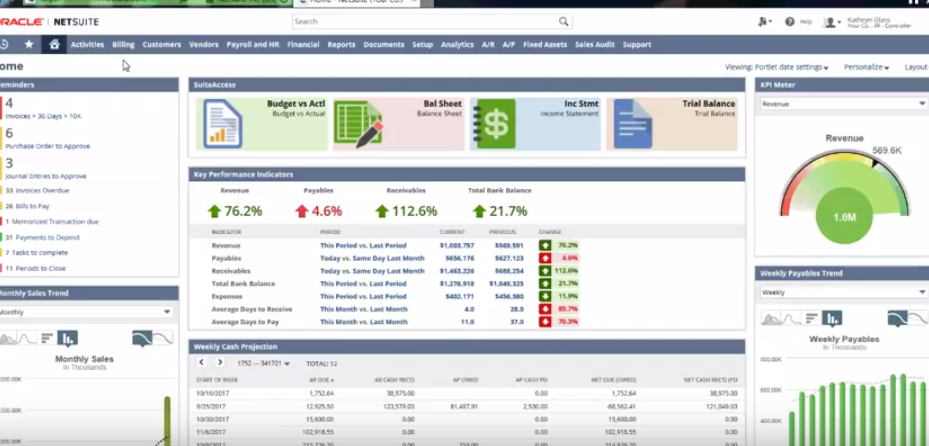
Task: Open the Customers menu
Action: click(162, 44)
